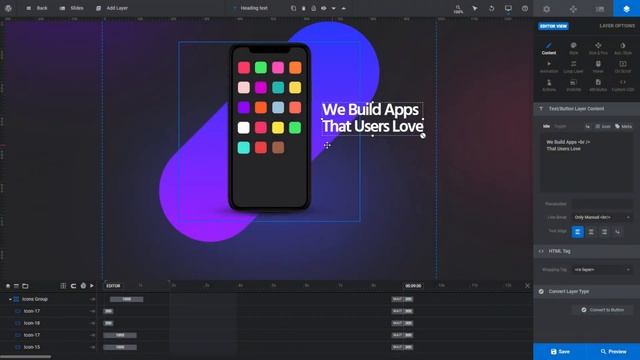Screen dimensions: 640x360
Task: Select the On Scroll layer option
Action: coord(623,67)
